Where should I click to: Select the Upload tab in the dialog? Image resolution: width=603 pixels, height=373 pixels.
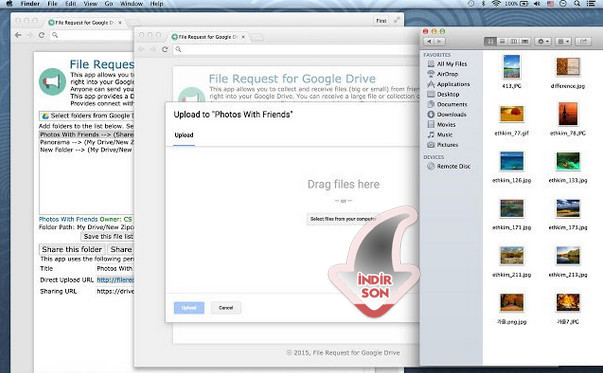184,135
